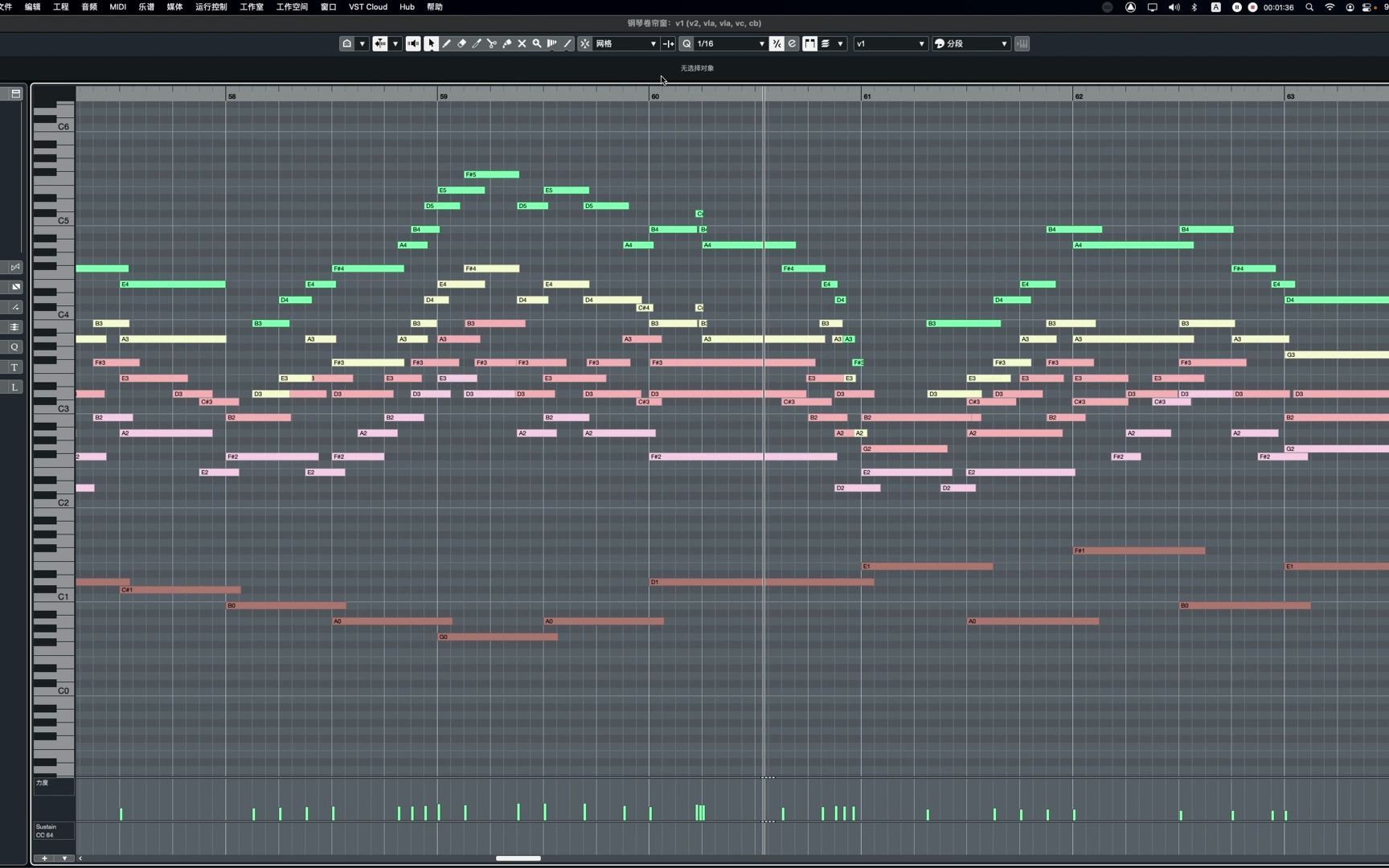The image size is (1389, 868).
Task: Toggle the Solo Editor button
Action: pos(346,43)
